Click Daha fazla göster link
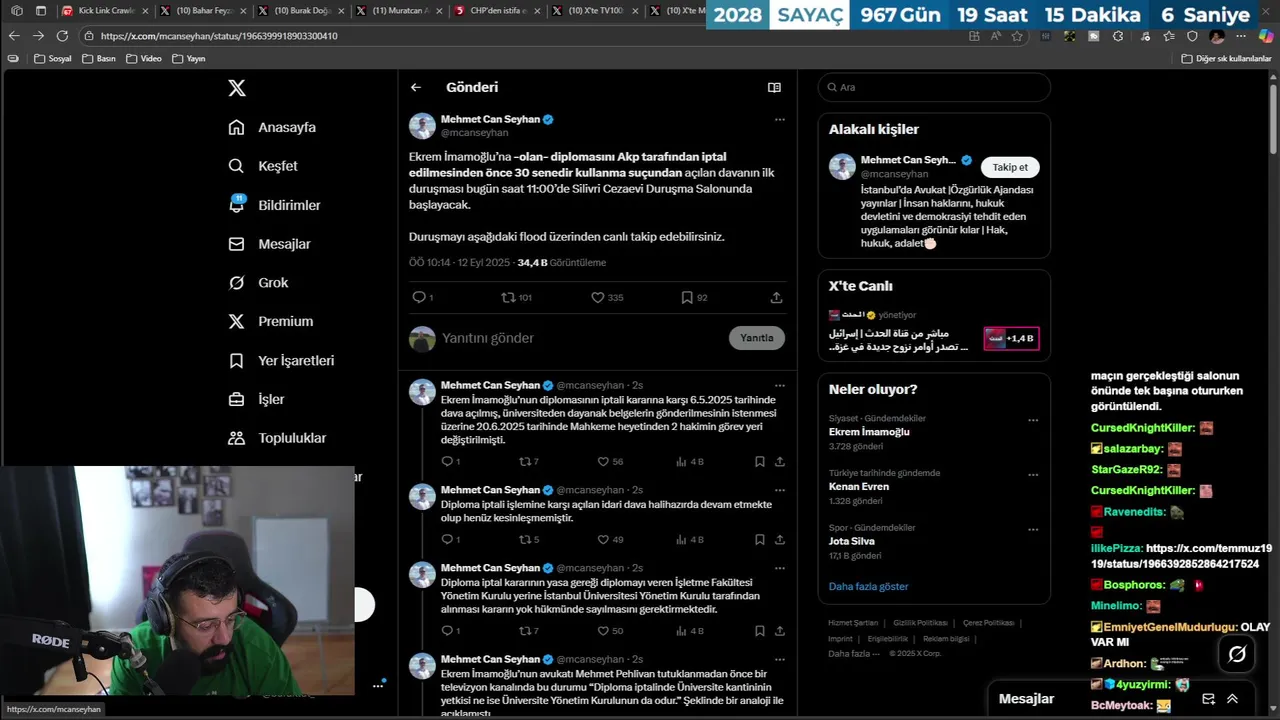 [868, 586]
